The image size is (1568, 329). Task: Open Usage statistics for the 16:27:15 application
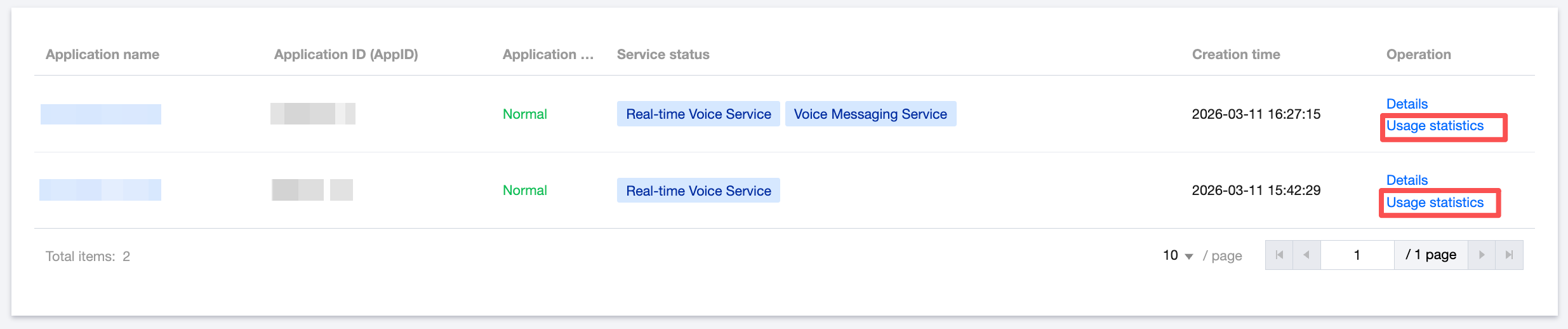tap(1435, 126)
